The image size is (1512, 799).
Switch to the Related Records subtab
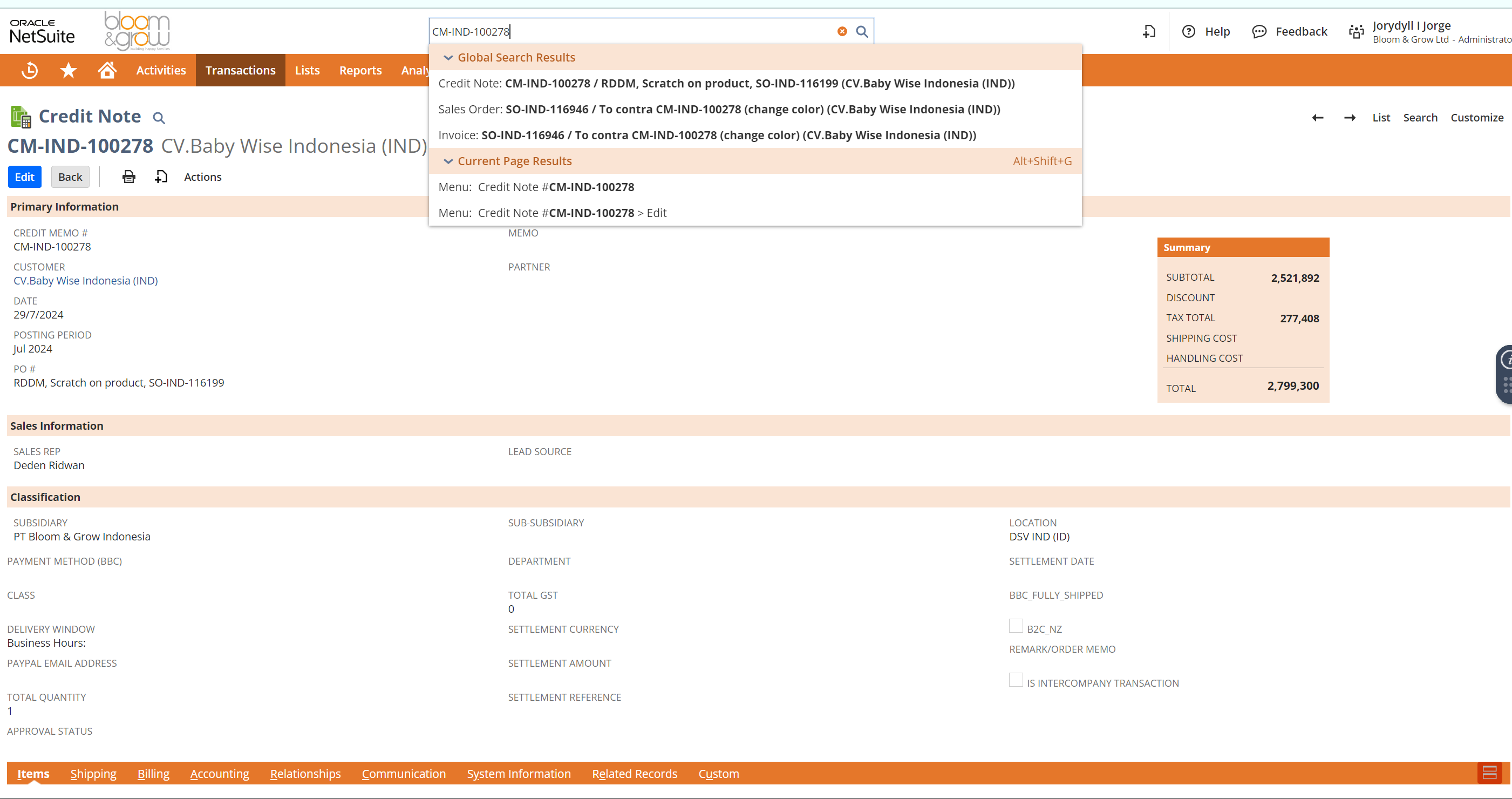(635, 774)
